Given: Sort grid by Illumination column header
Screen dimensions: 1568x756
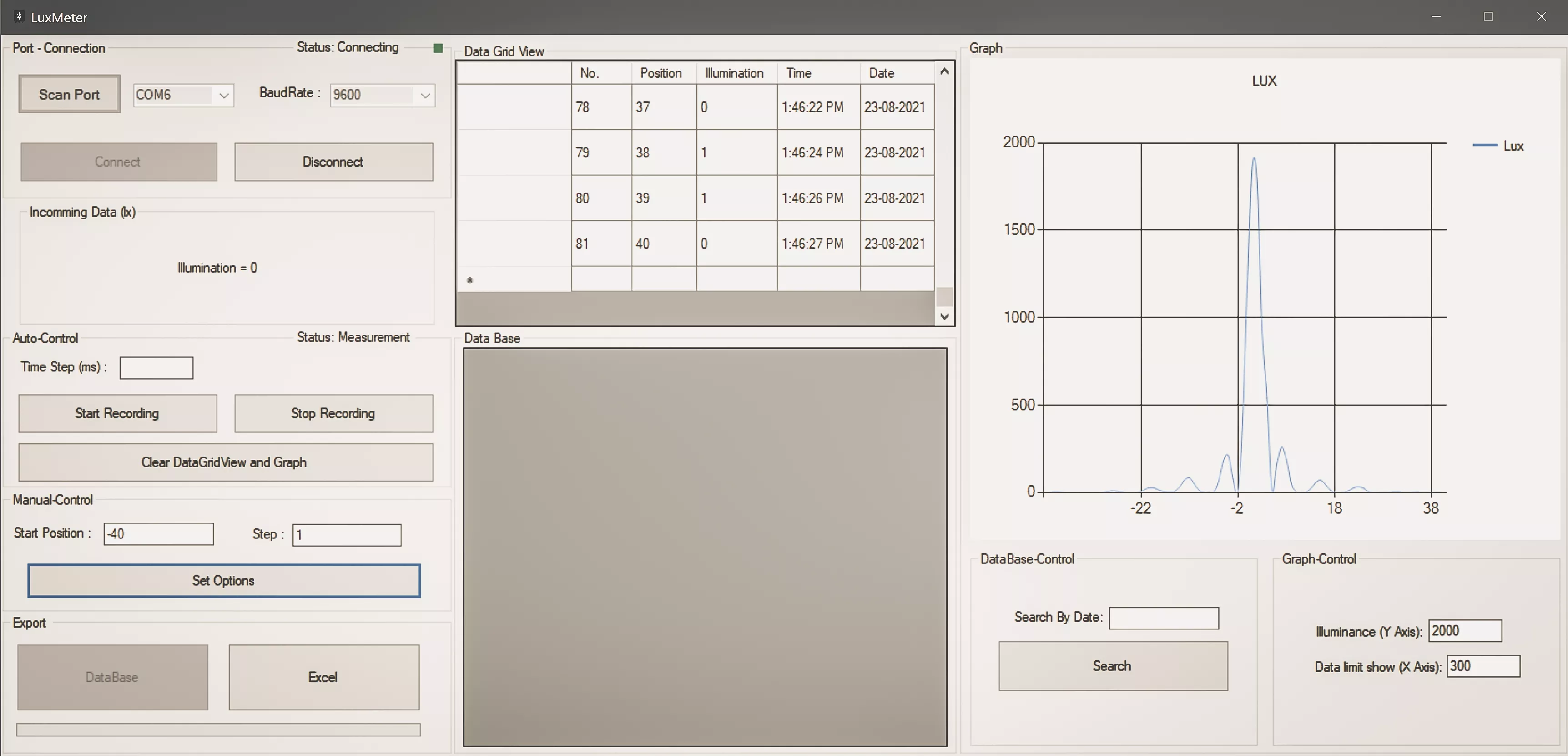Looking at the screenshot, I should pyautogui.click(x=735, y=73).
